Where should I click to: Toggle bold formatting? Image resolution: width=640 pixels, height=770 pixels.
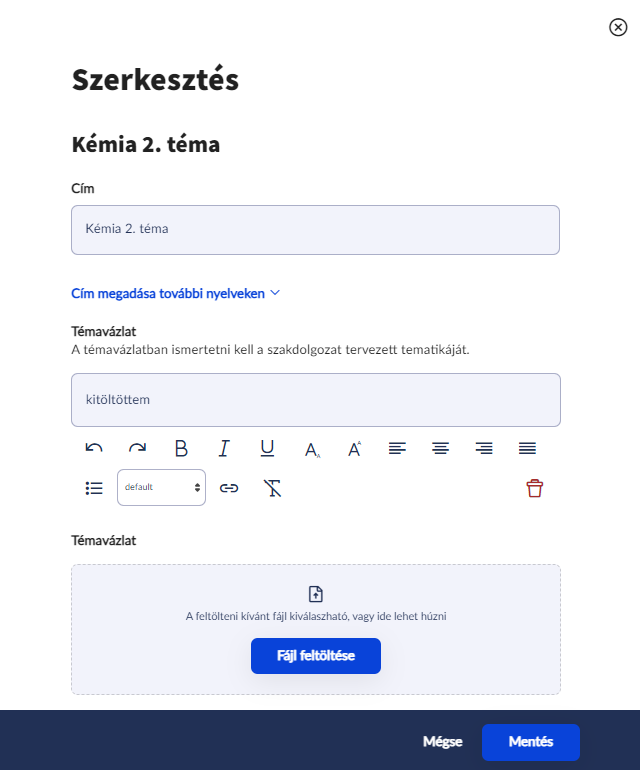click(181, 448)
